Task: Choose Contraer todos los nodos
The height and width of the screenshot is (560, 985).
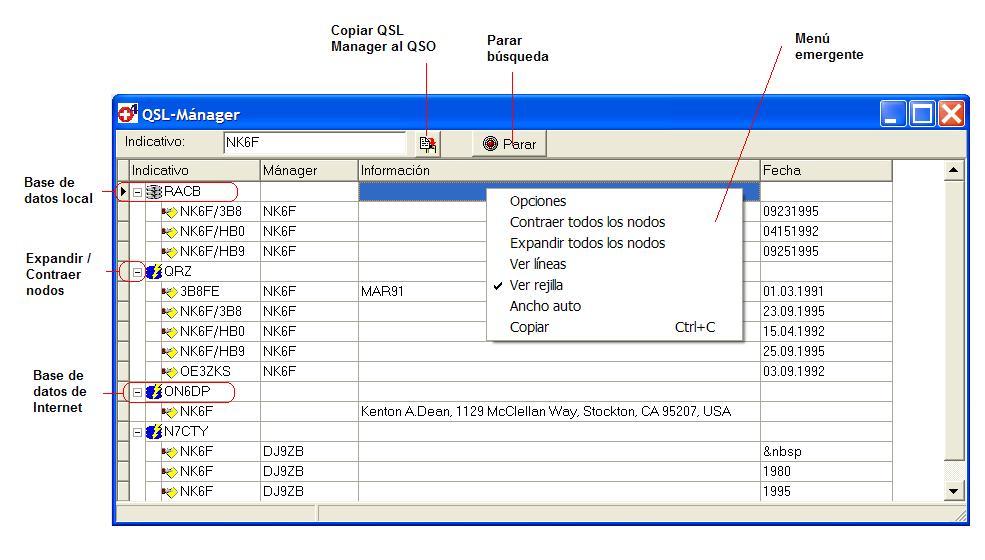Action: click(587, 222)
